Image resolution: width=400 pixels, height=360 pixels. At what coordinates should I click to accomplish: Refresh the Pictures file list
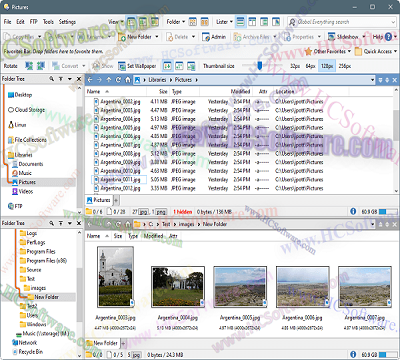pos(118,80)
